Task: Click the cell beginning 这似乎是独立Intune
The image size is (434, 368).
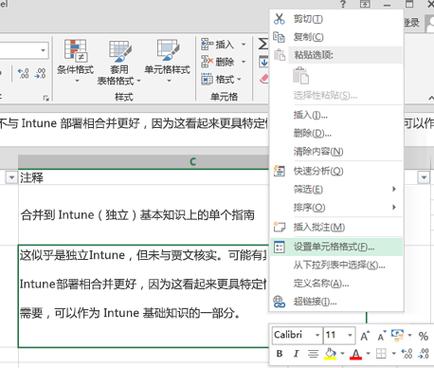Action: click(x=143, y=296)
